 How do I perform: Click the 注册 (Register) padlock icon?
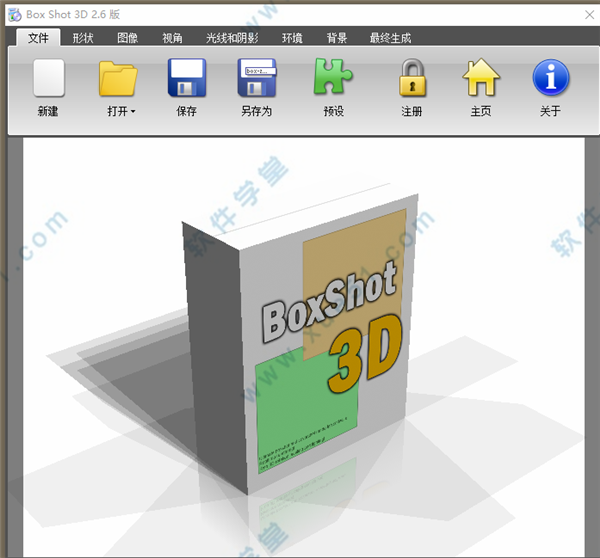[412, 78]
